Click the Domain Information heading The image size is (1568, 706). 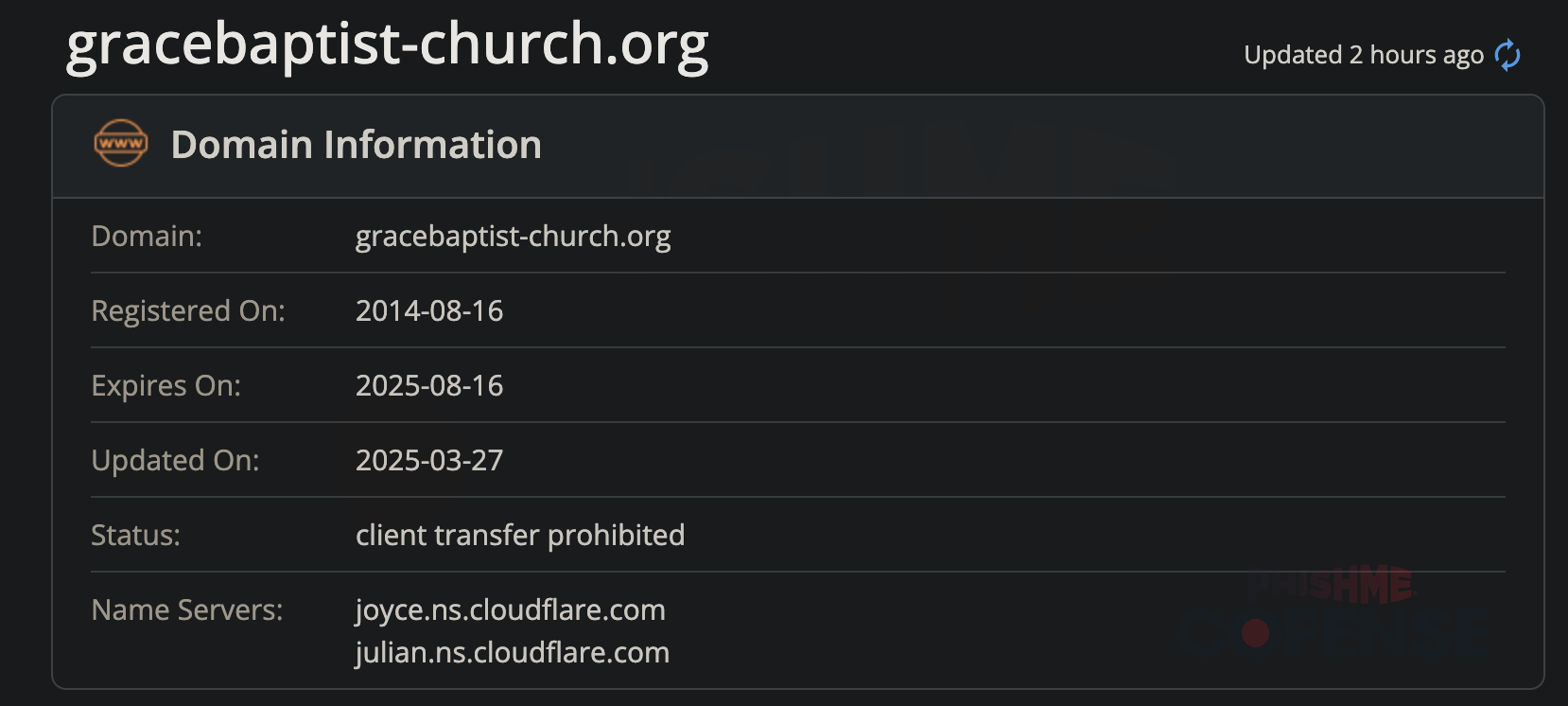[x=356, y=145]
